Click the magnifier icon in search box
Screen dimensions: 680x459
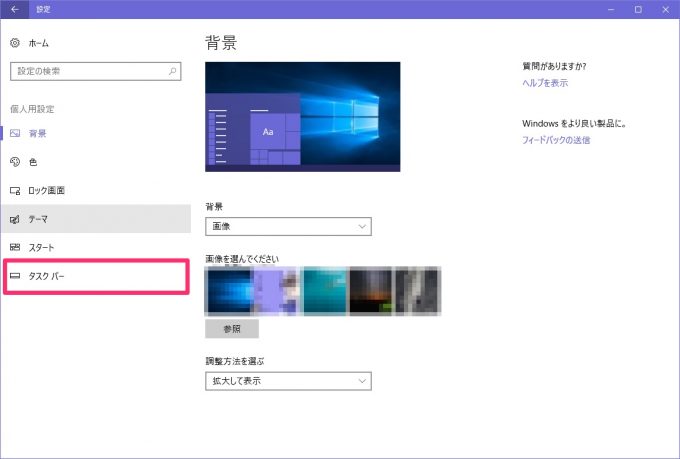173,71
